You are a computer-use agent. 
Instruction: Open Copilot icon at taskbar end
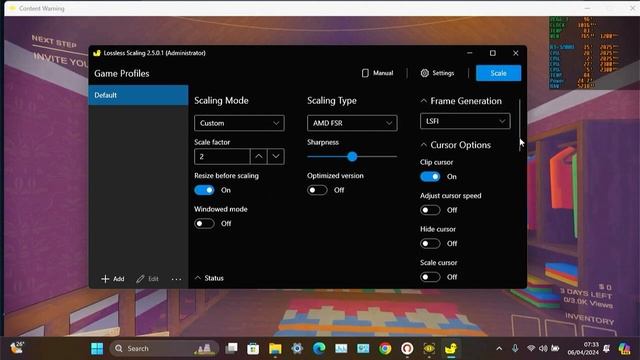(x=624, y=349)
